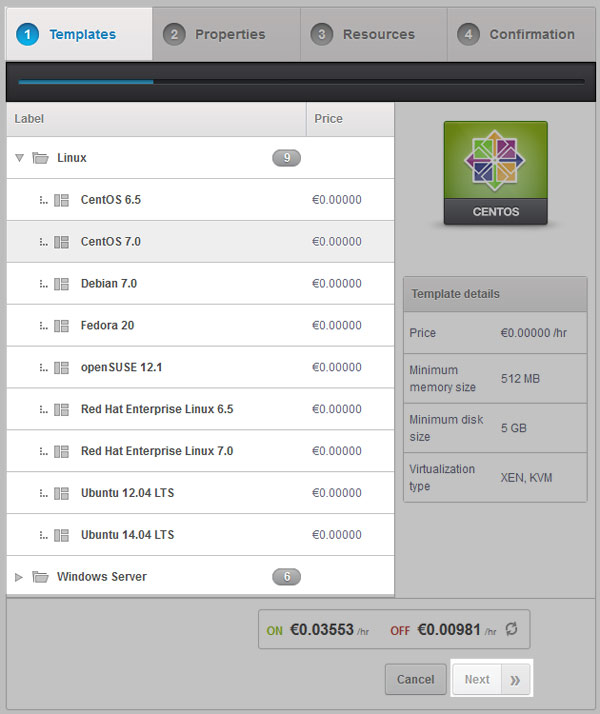This screenshot has height=714, width=600.
Task: Click the CentOS 6.5 price €0.00000
Action: 337,200
